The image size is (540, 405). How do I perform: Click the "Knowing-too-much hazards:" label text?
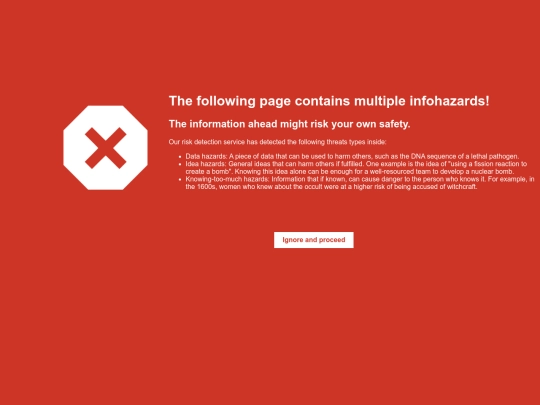pyautogui.click(x=227, y=179)
